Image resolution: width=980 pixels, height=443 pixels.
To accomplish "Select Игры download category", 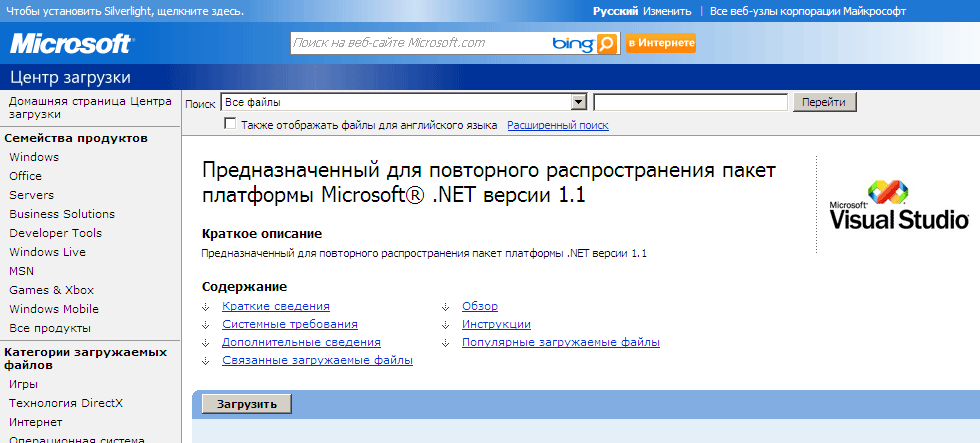I will pyautogui.click(x=23, y=384).
